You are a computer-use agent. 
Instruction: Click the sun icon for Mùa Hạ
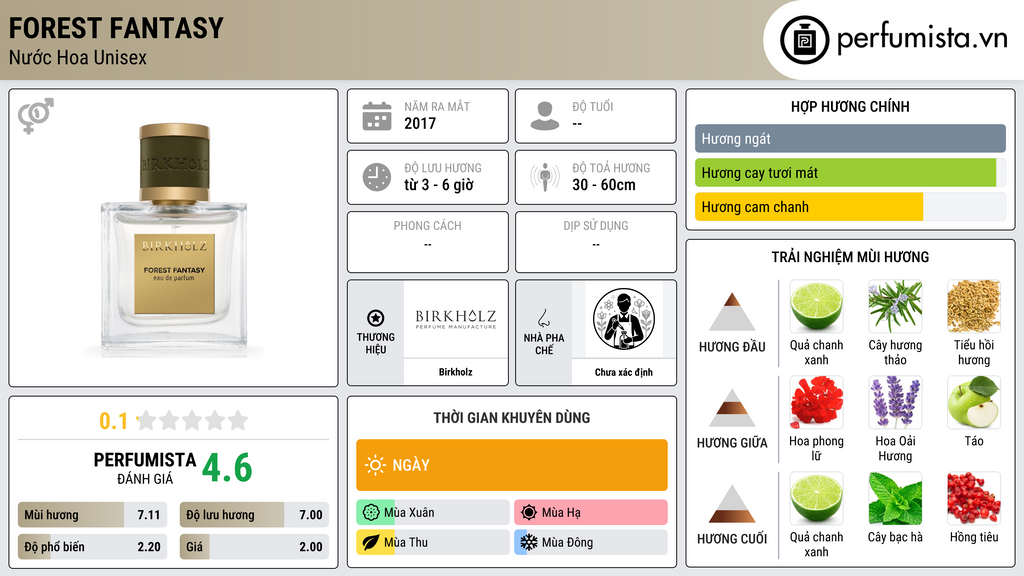(528, 512)
